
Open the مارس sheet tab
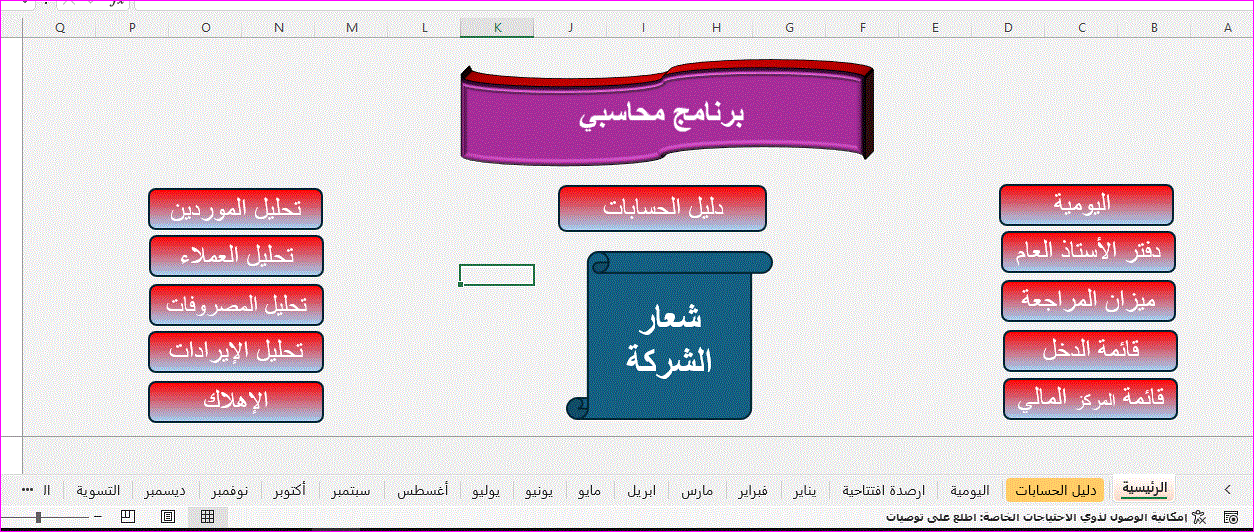pyautogui.click(x=696, y=490)
